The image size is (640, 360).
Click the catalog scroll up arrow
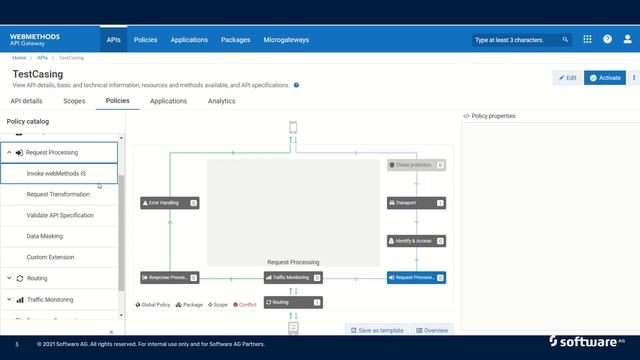(x=121, y=138)
